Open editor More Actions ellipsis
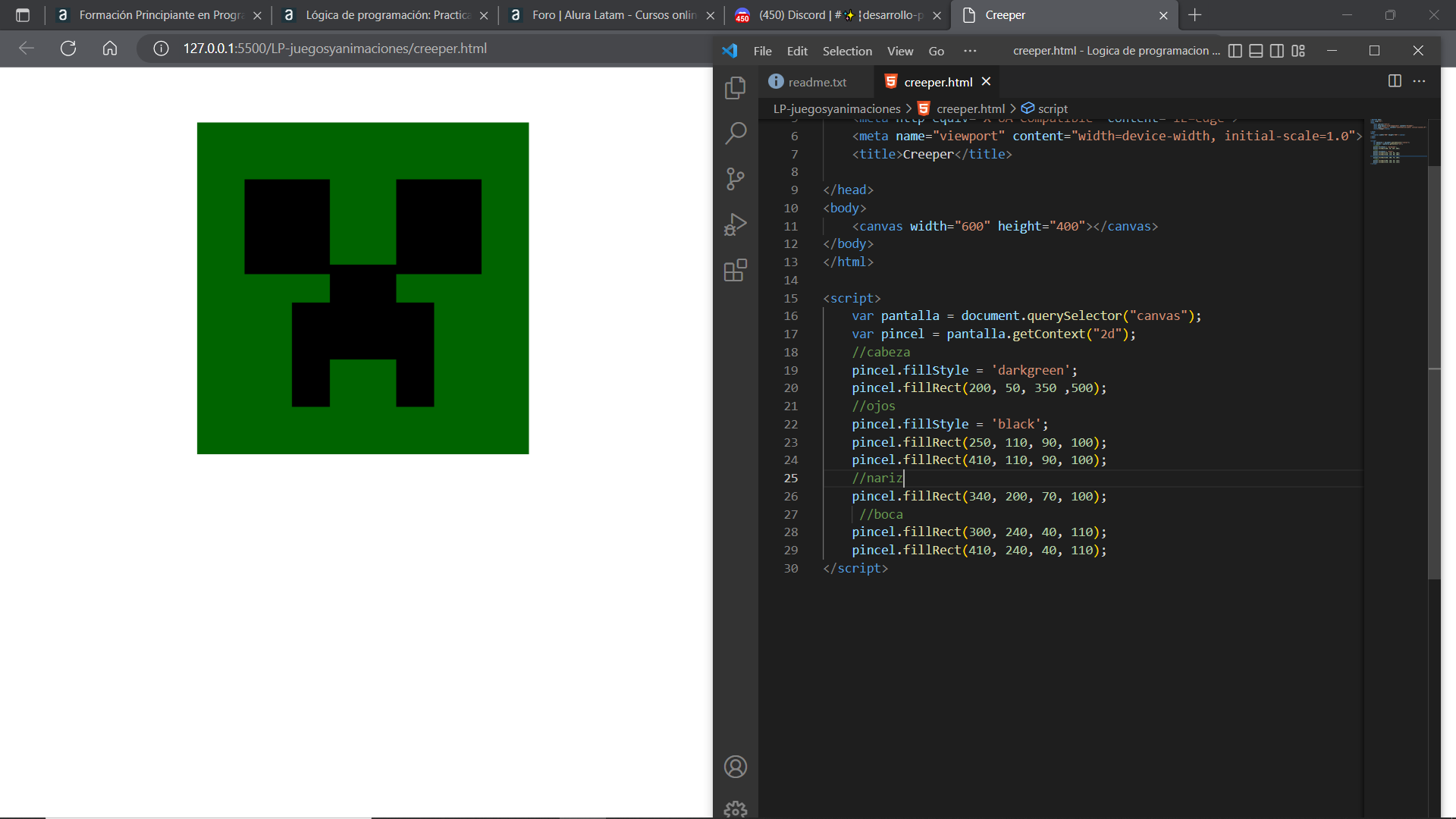The width and height of the screenshot is (1456, 819). [x=1419, y=81]
